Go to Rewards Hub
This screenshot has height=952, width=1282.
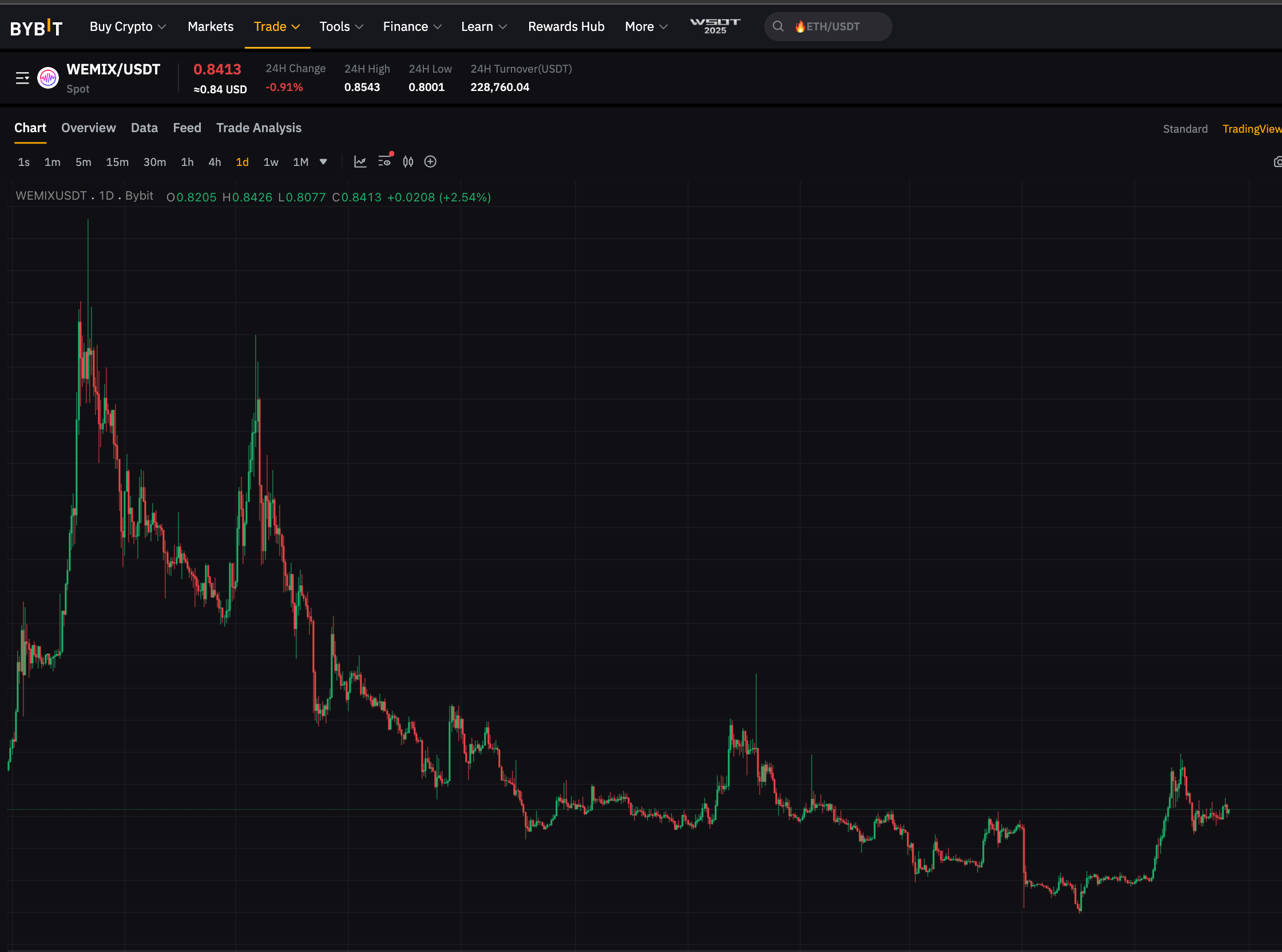click(x=566, y=26)
